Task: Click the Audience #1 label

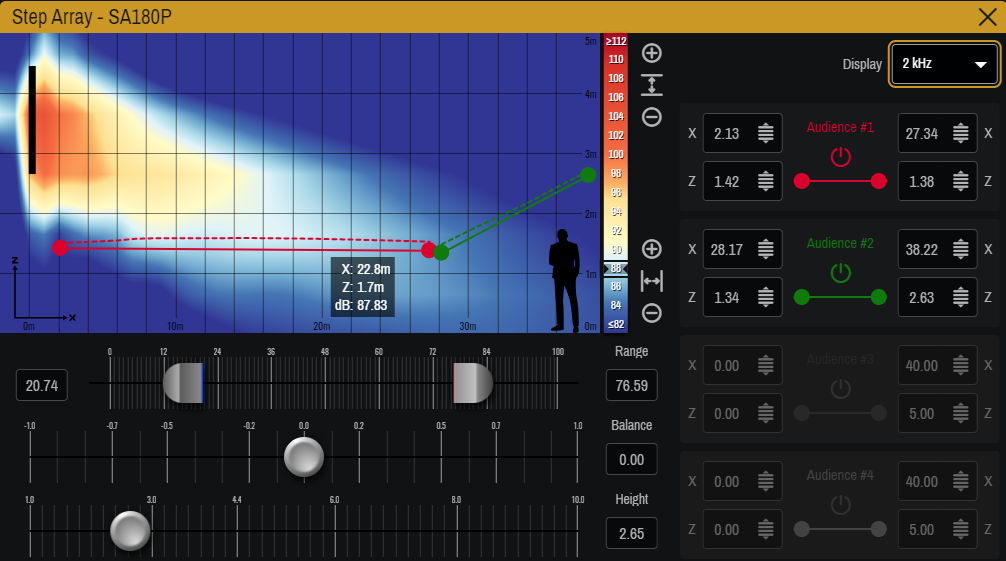Action: [840, 127]
